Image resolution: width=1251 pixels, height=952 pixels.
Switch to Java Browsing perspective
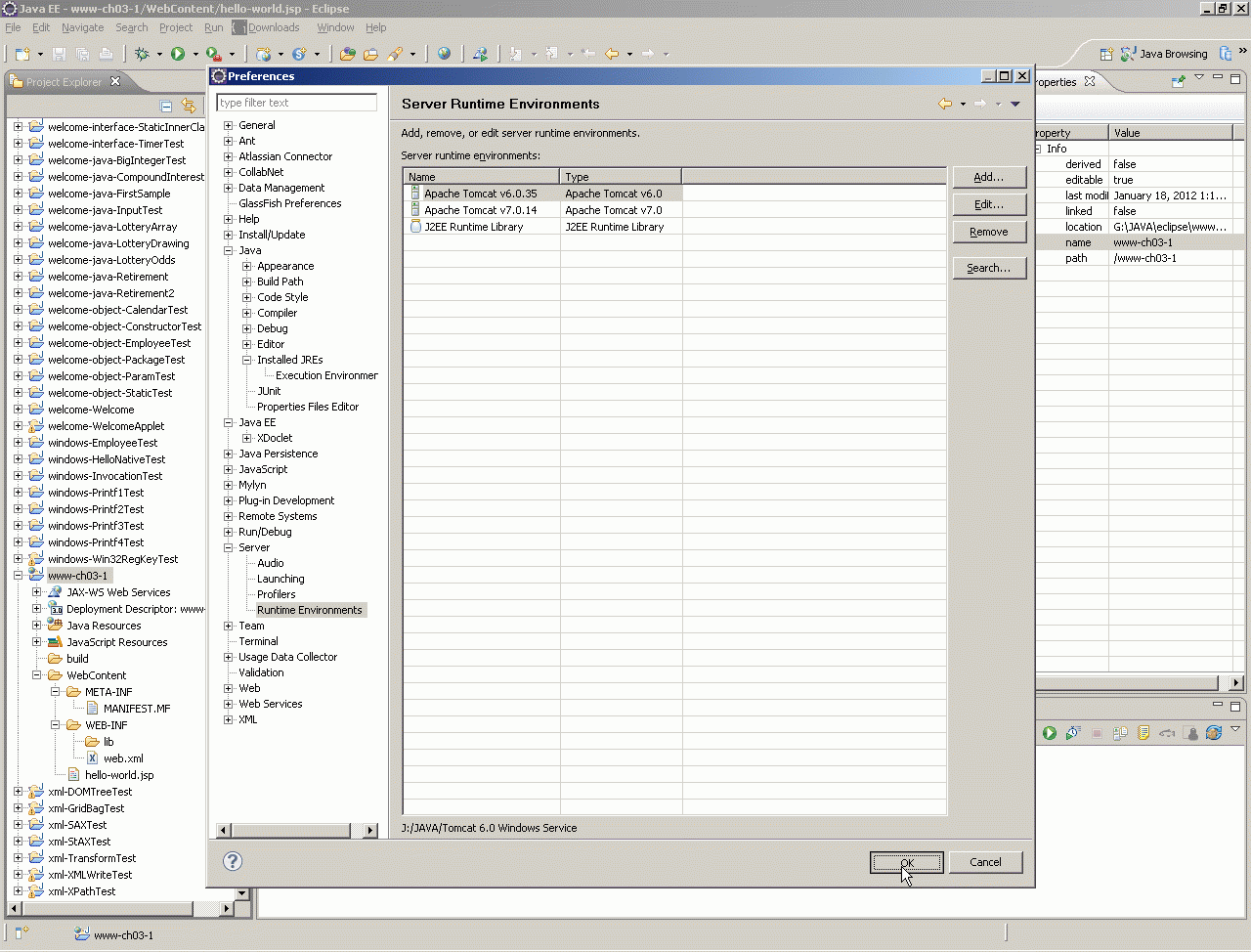[x=1164, y=54]
